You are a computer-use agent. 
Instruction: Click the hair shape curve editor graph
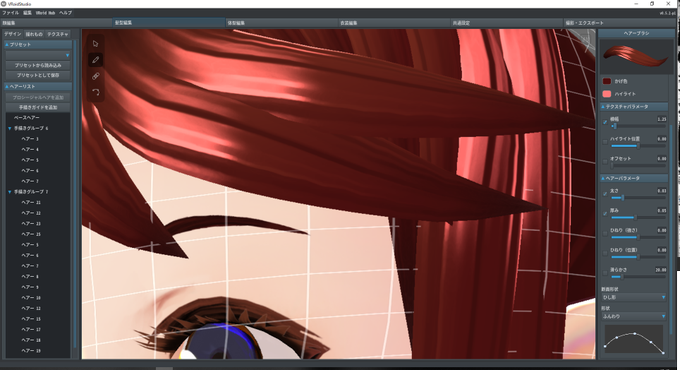pos(634,340)
